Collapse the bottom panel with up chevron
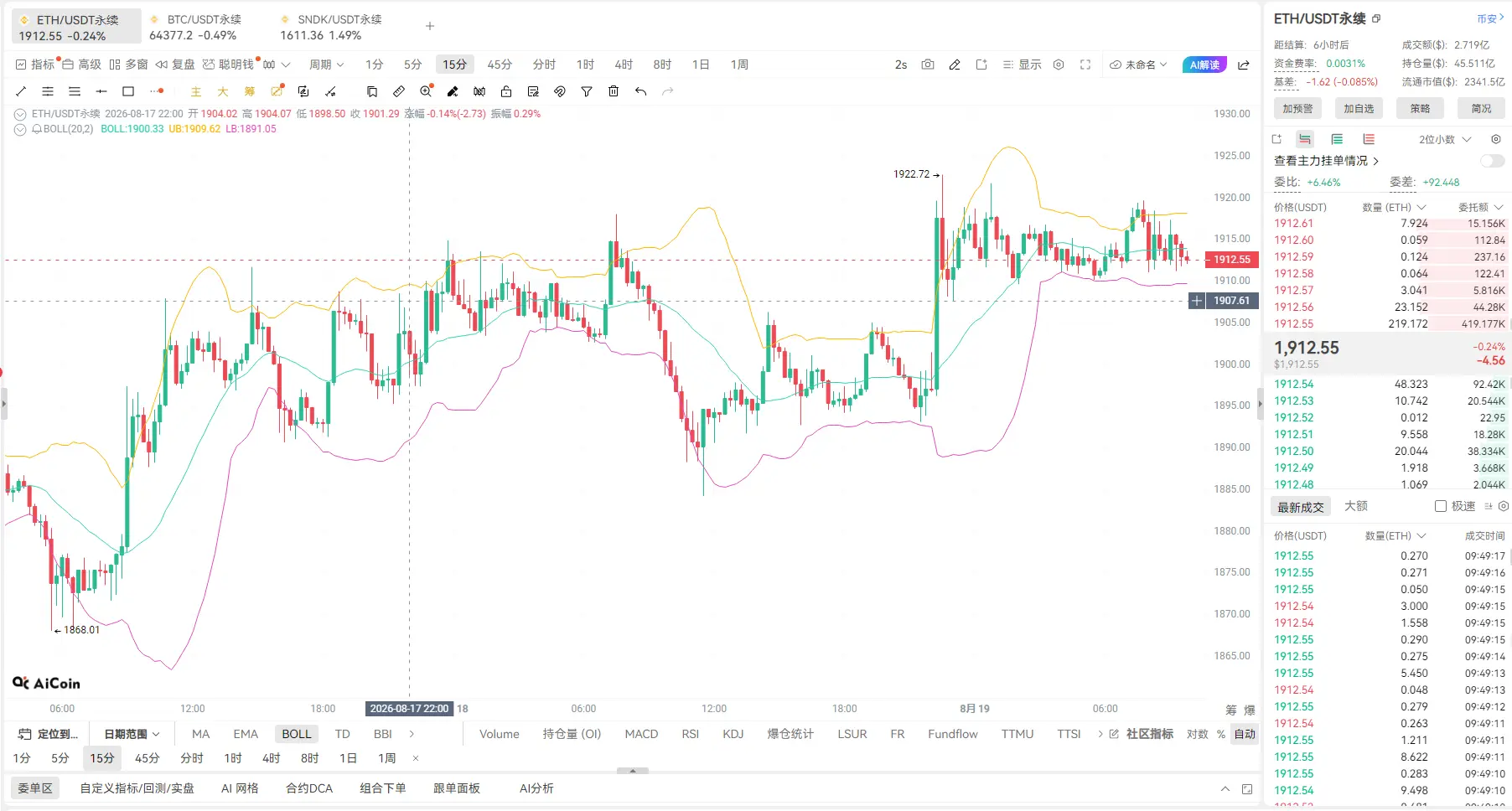The width and height of the screenshot is (1512, 811). [1225, 788]
